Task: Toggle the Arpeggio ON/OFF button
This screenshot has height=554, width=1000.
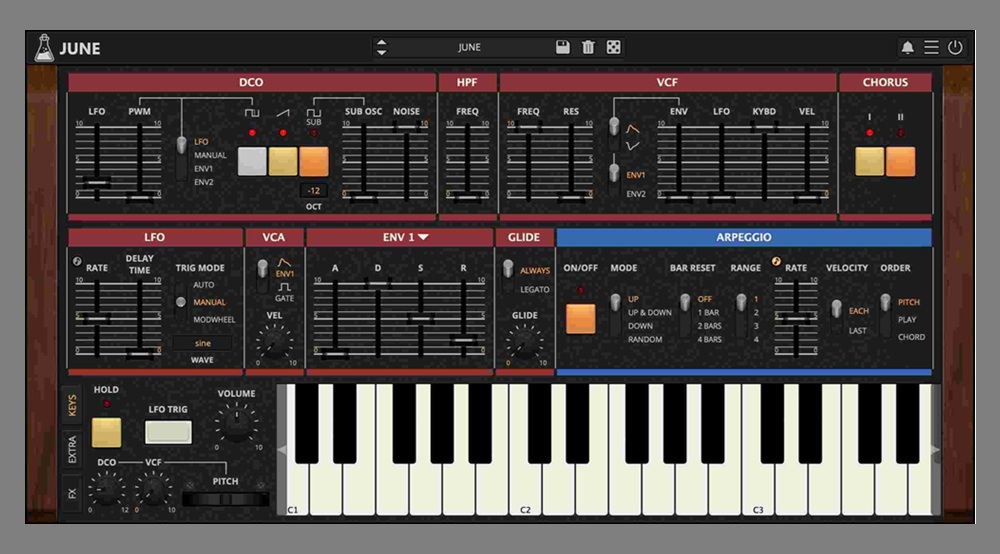Action: [580, 318]
